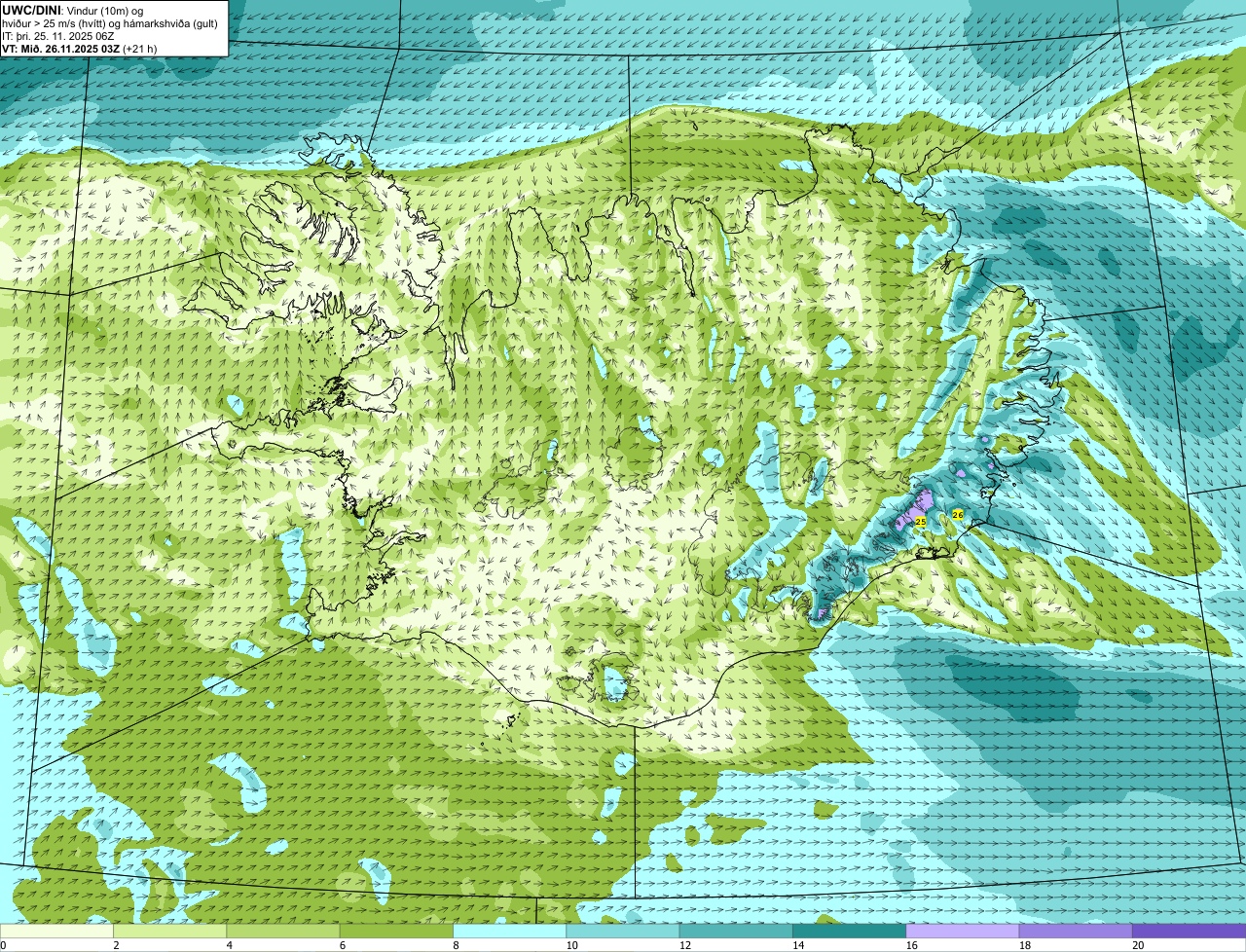Select the 18–20 m/s medium purple legend swatch
The height and width of the screenshot is (952, 1246).
pyautogui.click(x=1076, y=931)
